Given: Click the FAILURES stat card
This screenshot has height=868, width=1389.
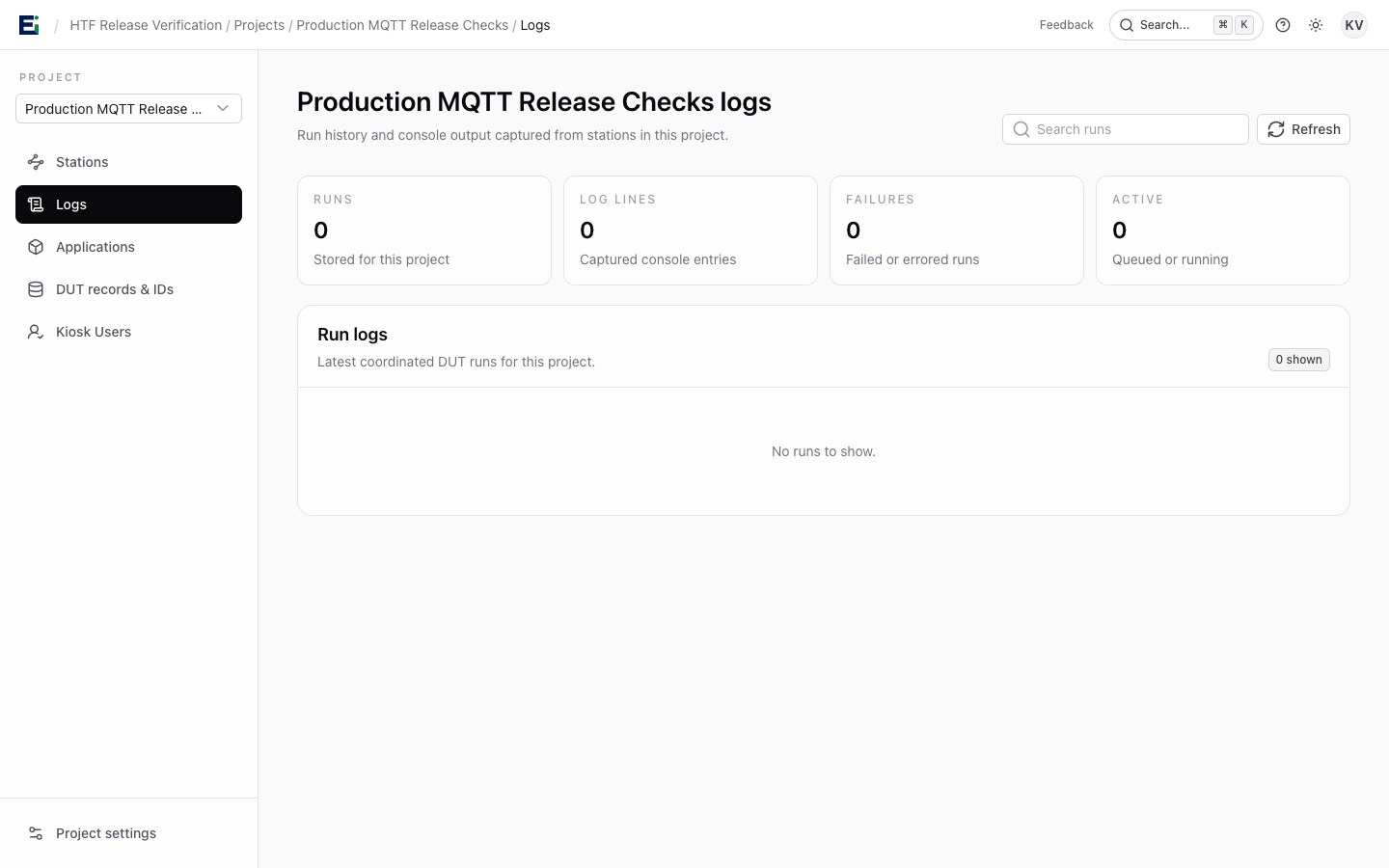Looking at the screenshot, I should point(957,231).
